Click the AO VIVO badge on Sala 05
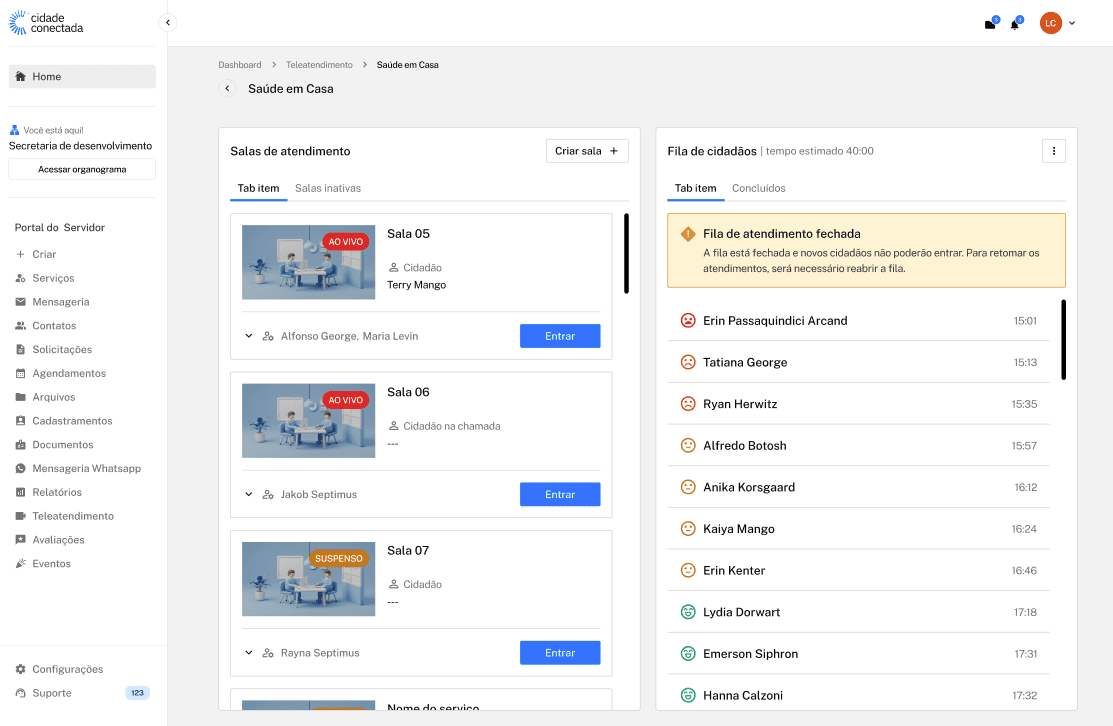The image size is (1113, 726). click(x=346, y=241)
